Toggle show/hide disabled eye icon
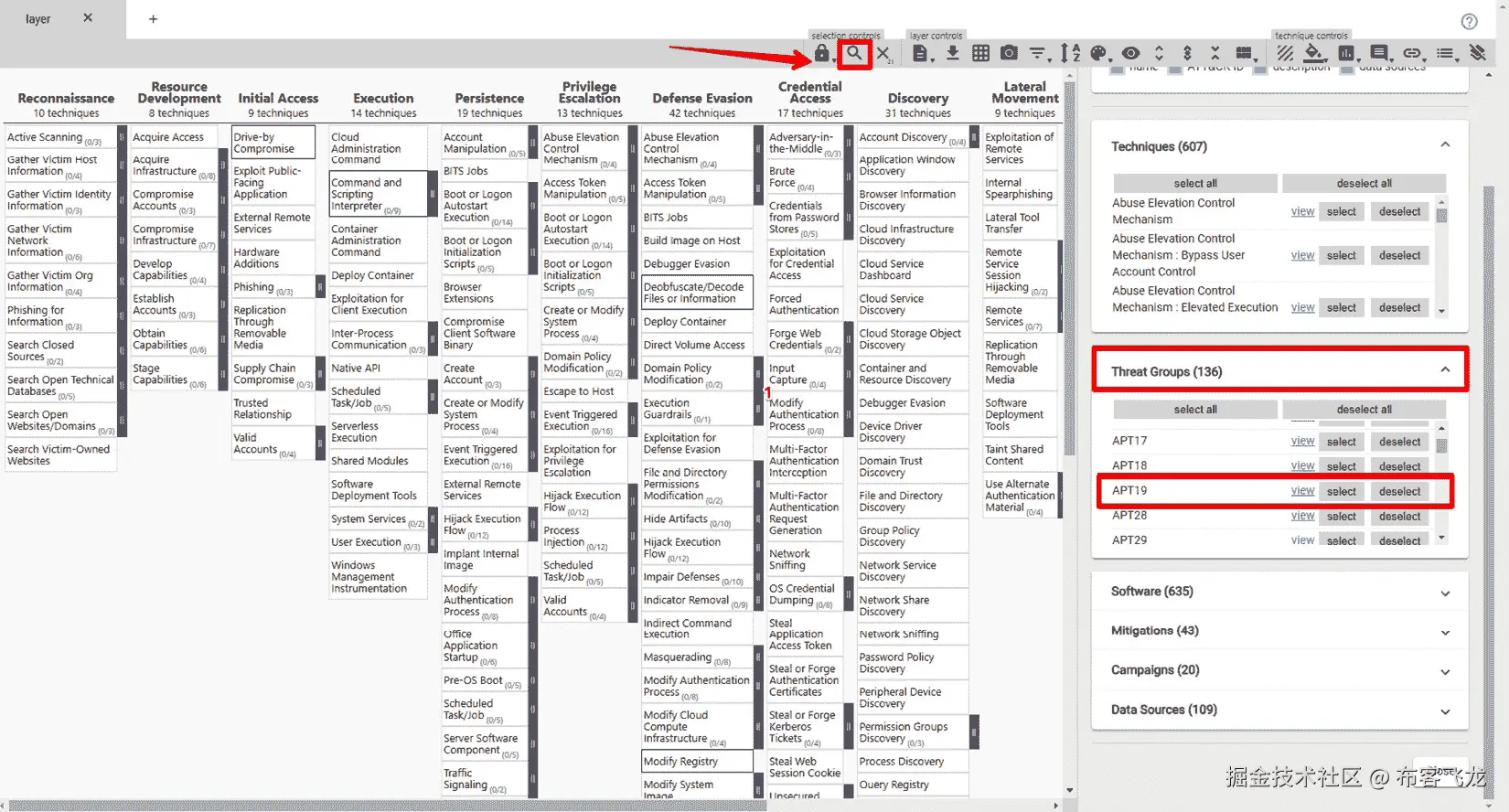1509x812 pixels. [x=1130, y=53]
